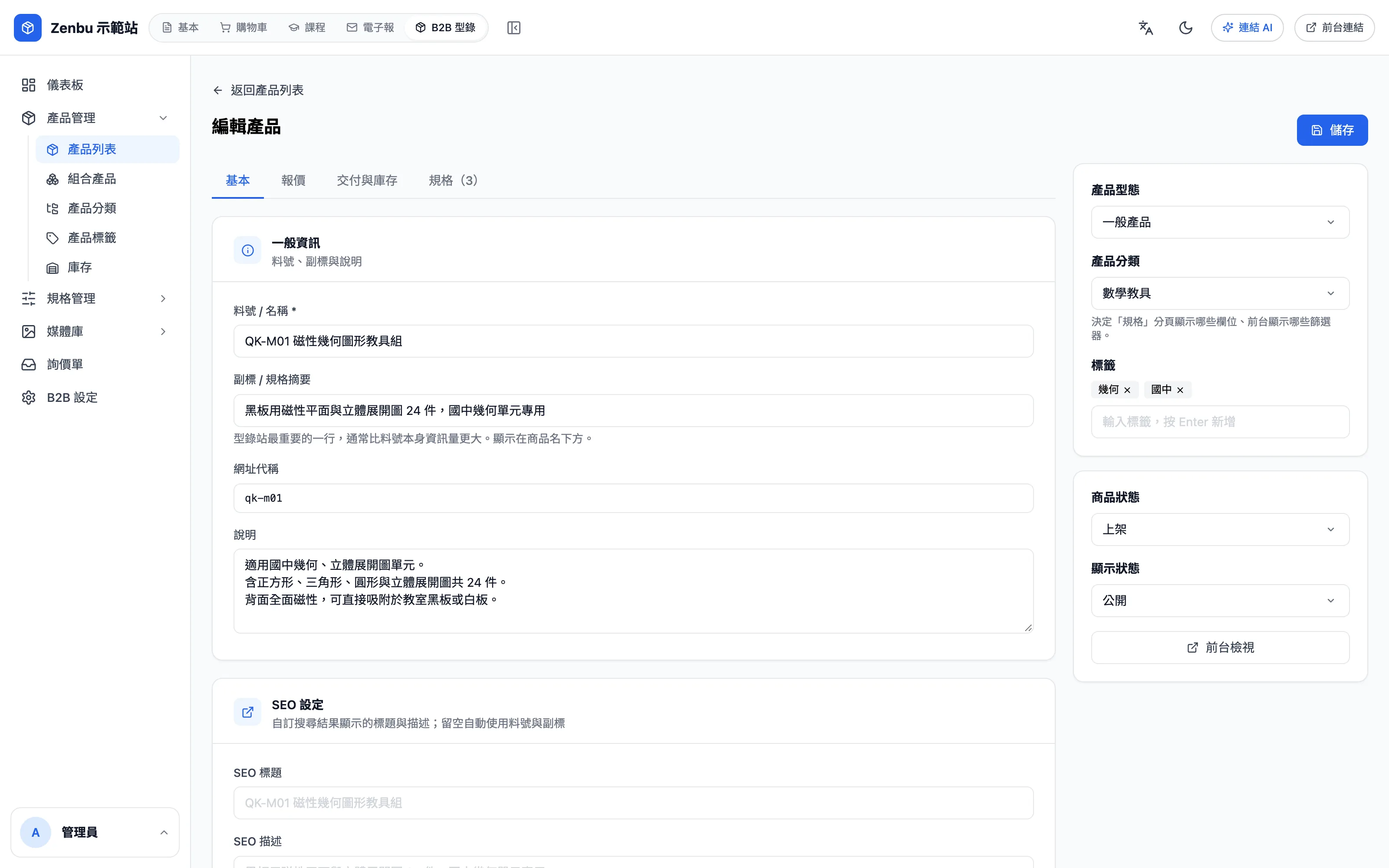
Task: Click the B2B 設定 gear icon
Action: click(x=29, y=397)
